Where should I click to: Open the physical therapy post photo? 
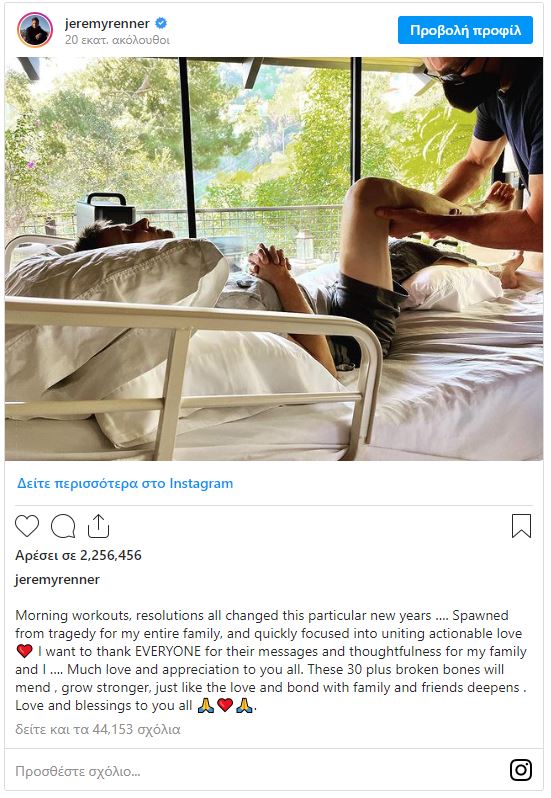click(274, 259)
